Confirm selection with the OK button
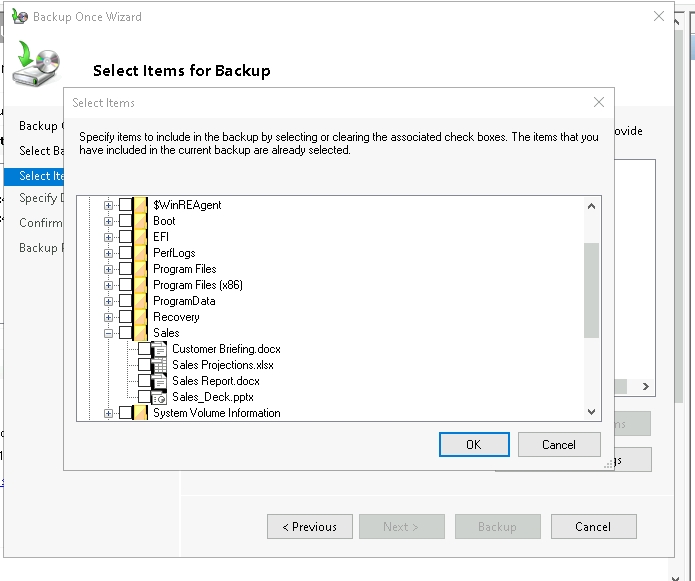The image size is (695, 581). [473, 444]
